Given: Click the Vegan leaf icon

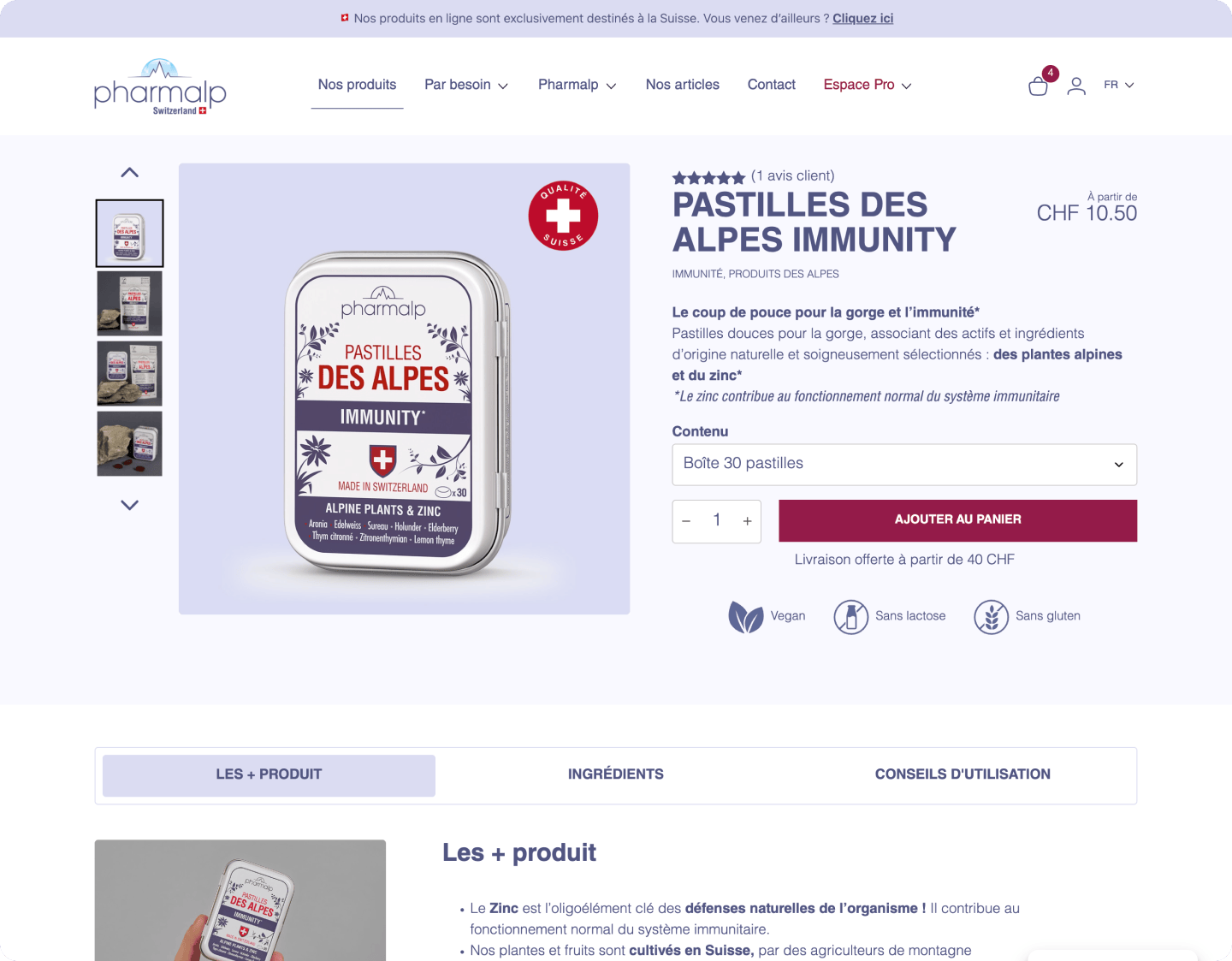Looking at the screenshot, I should (745, 616).
